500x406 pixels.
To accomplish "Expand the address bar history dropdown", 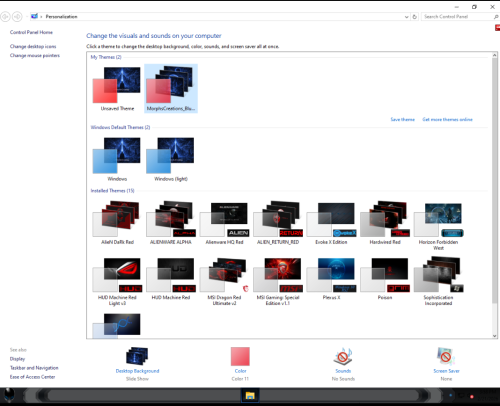I will pyautogui.click(x=406, y=17).
